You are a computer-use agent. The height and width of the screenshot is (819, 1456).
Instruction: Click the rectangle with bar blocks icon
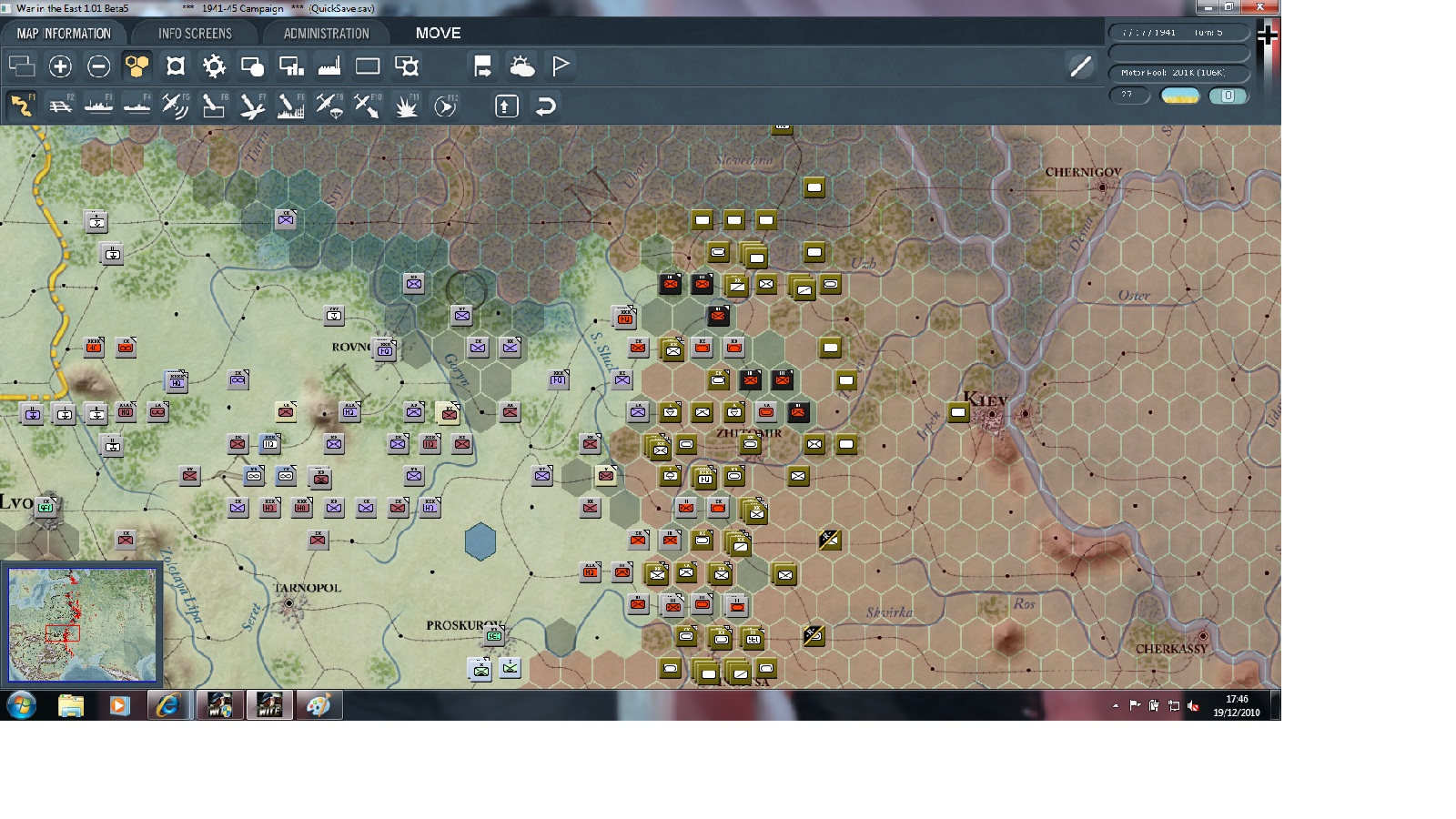[x=291, y=66]
